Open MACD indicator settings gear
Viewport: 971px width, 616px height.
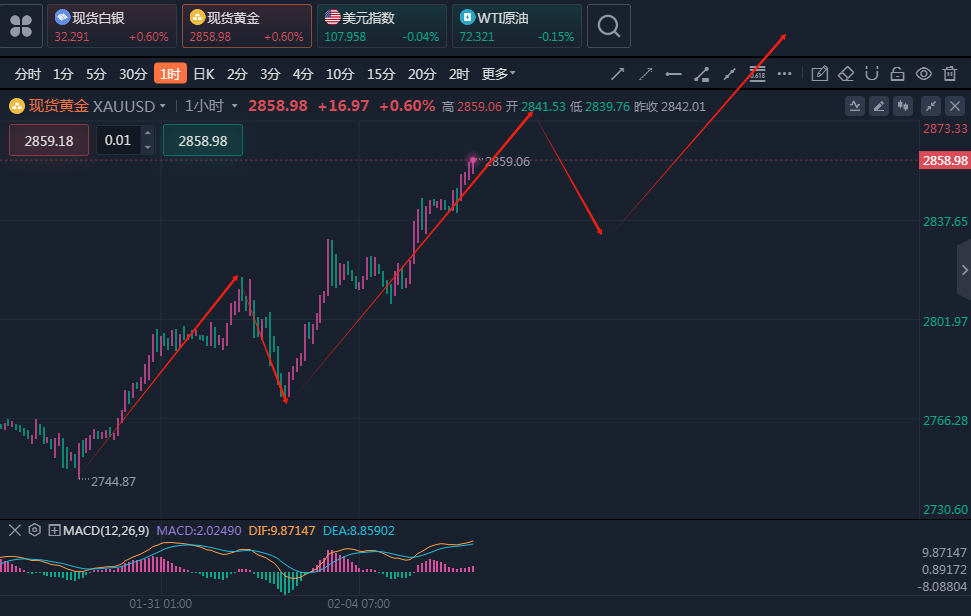34,530
